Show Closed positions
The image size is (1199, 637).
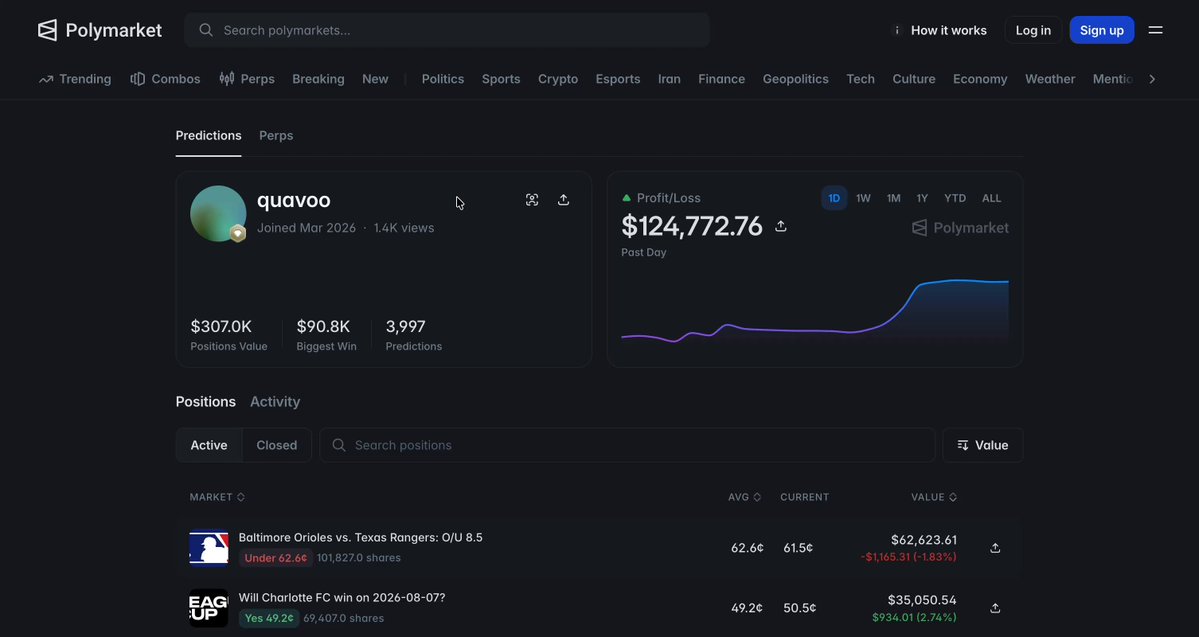[x=277, y=445]
